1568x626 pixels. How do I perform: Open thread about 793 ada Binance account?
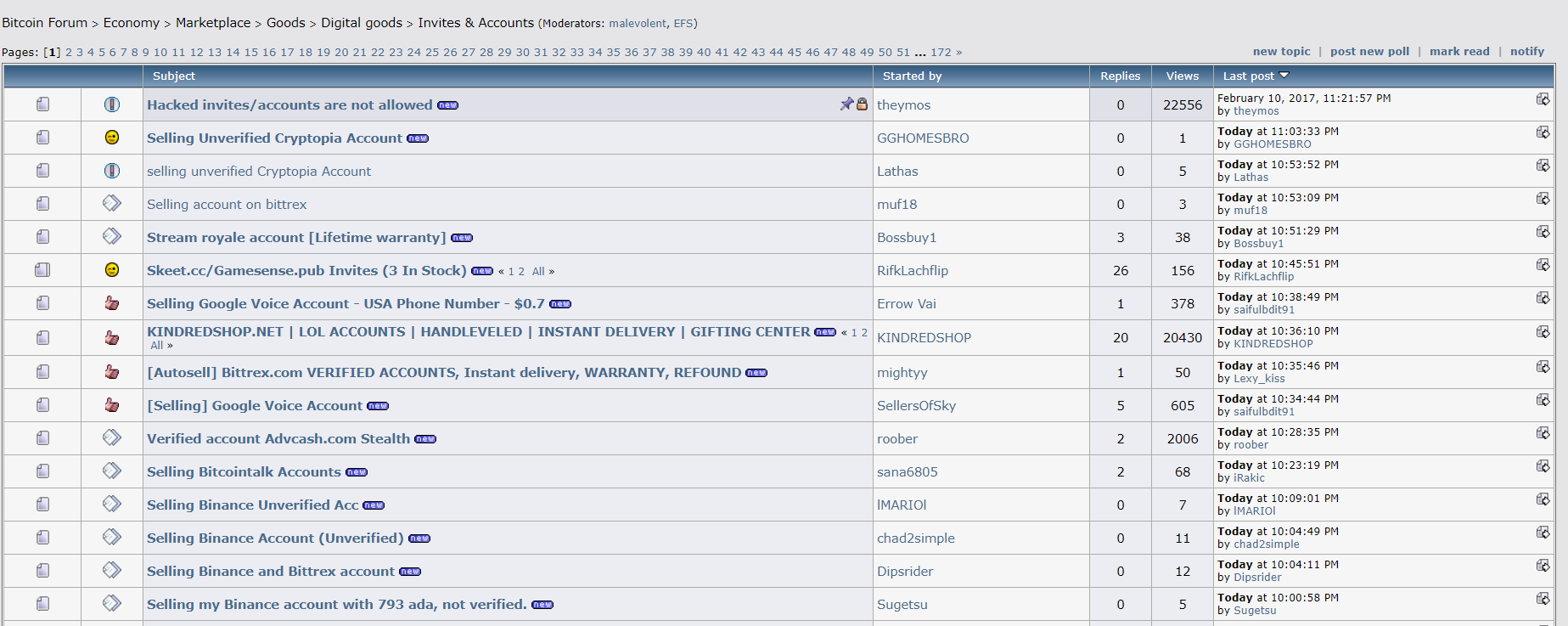tap(337, 605)
